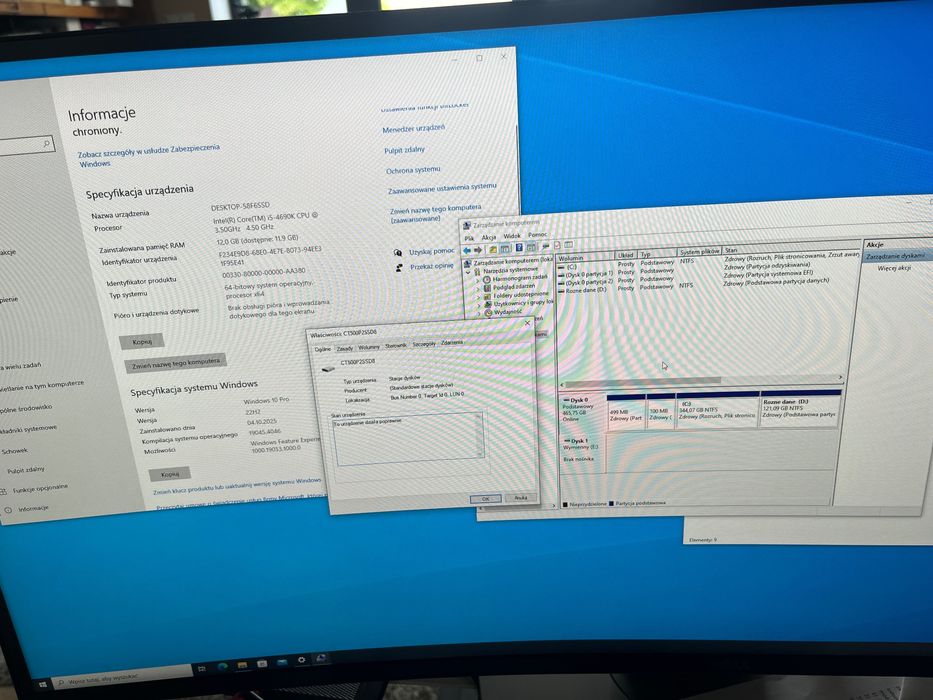Select the (C:) 344,07 GB NTFS partition block
The image size is (933, 700).
point(717,410)
